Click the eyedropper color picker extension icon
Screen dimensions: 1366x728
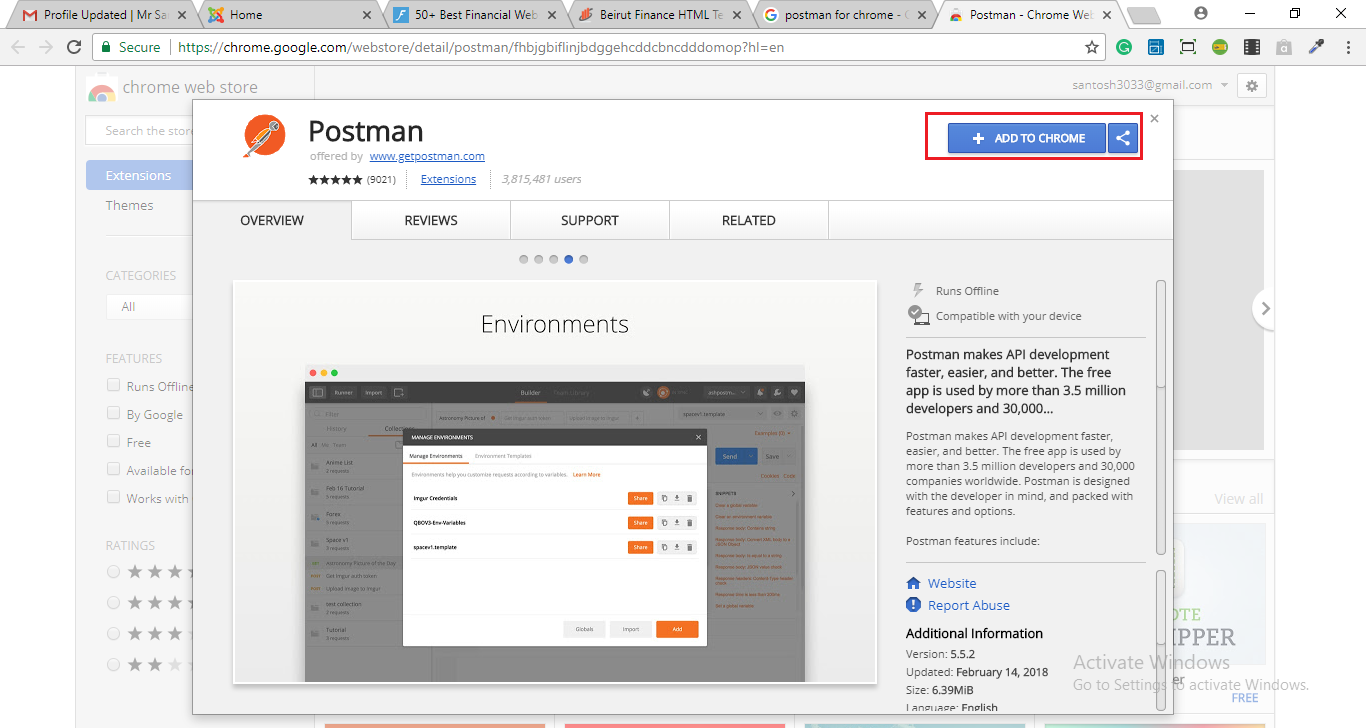[1316, 47]
